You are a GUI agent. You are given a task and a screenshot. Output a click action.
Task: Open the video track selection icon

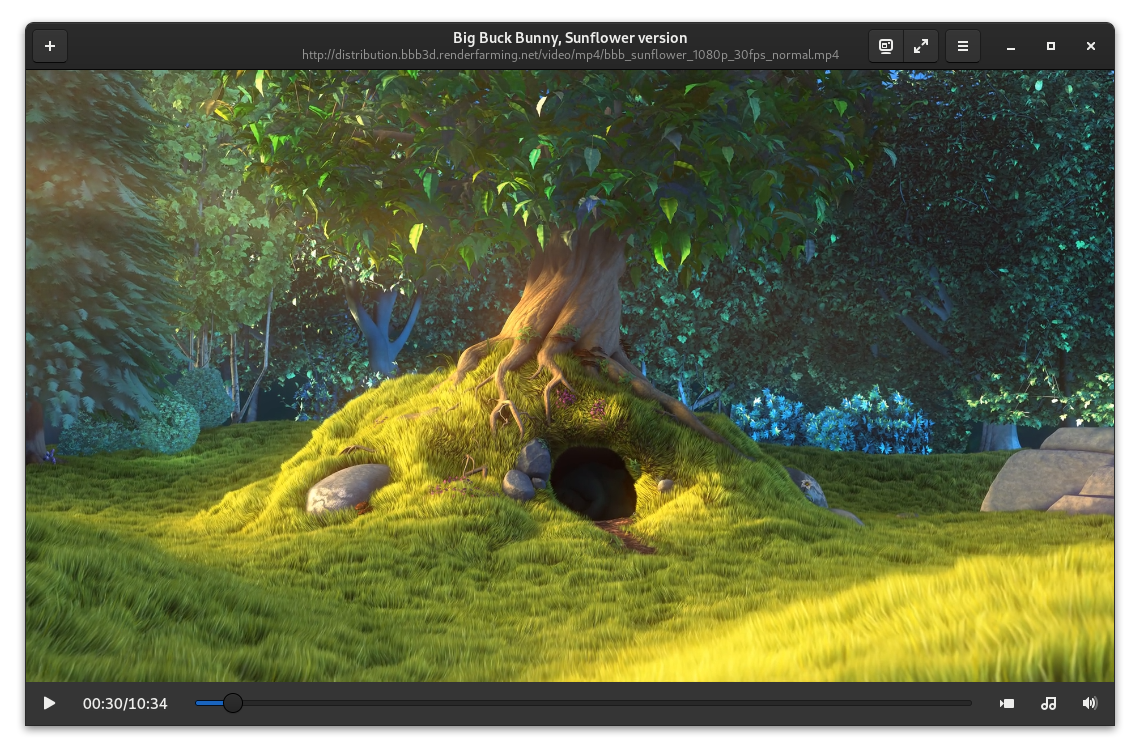coord(1007,703)
